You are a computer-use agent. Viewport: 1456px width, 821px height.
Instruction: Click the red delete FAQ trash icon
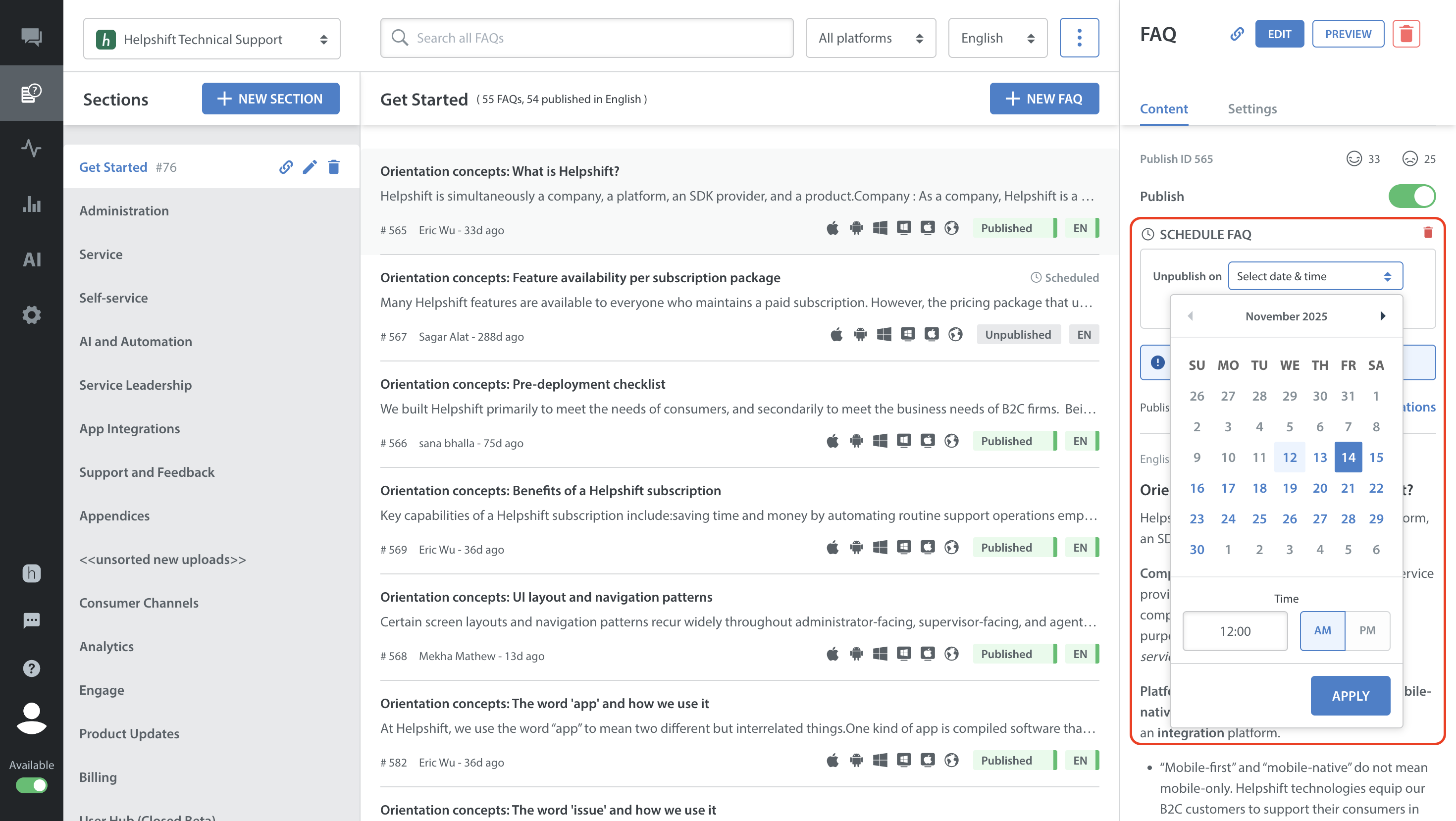tap(1405, 35)
